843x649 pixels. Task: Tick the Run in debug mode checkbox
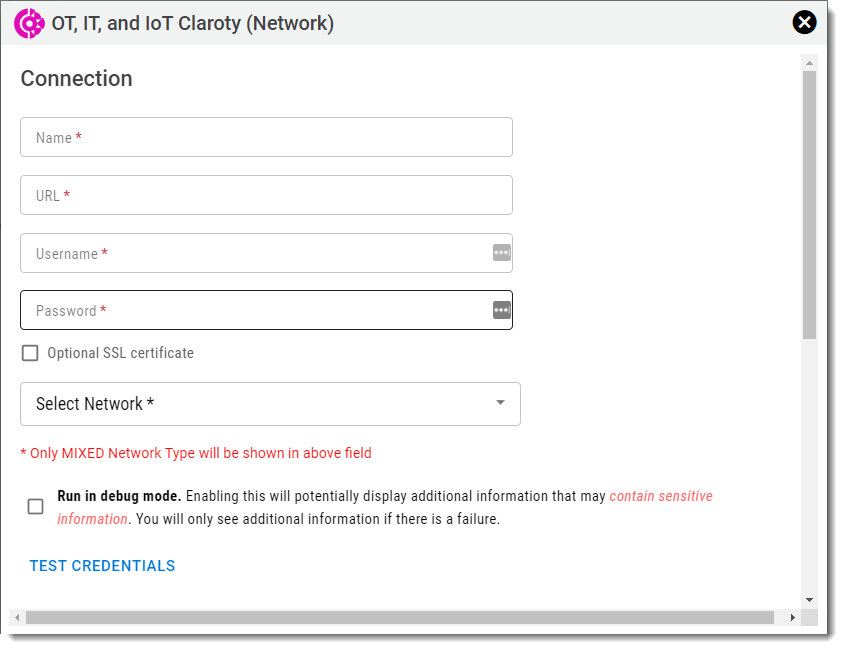[x=36, y=506]
